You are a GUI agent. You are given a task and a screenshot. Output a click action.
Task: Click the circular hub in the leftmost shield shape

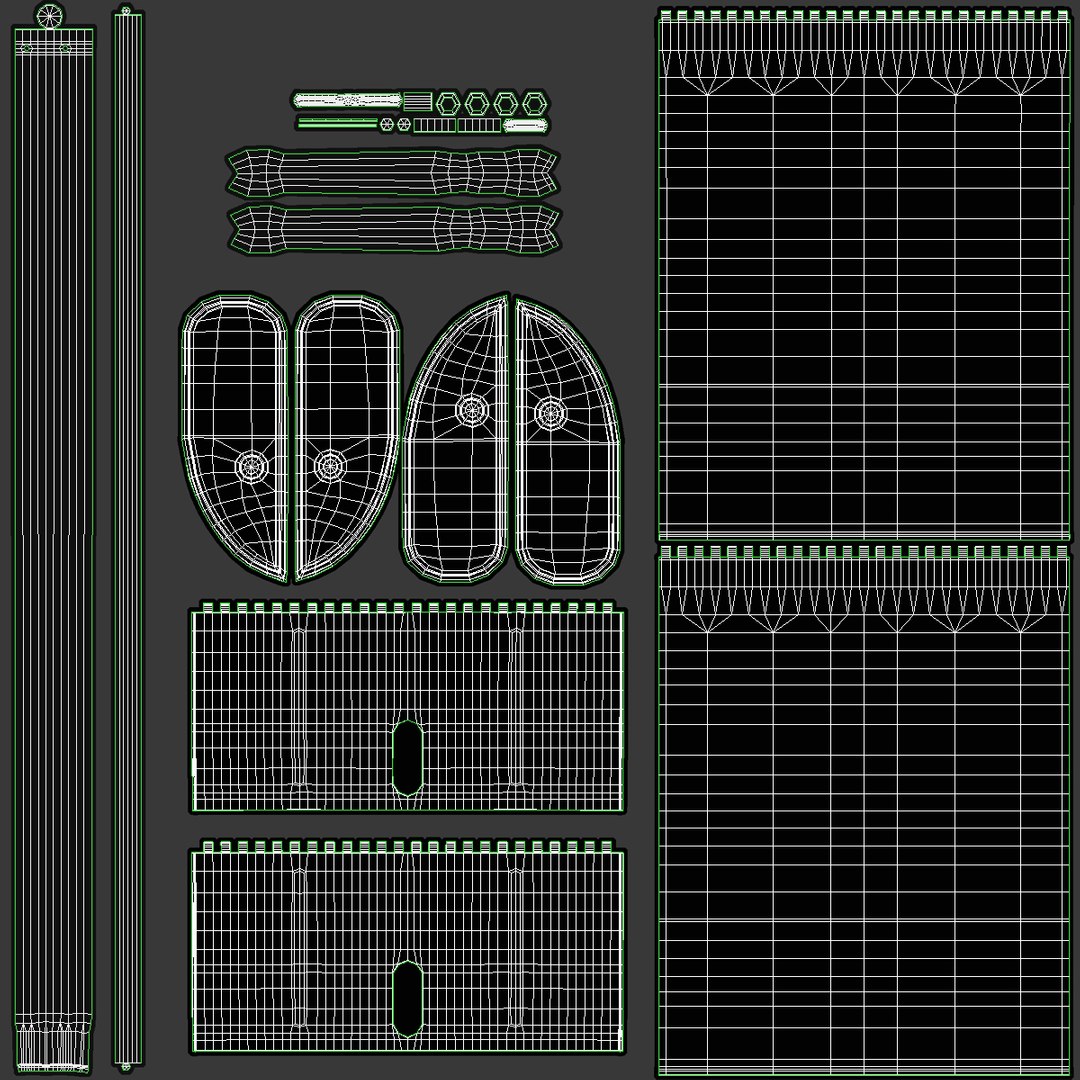point(251,467)
